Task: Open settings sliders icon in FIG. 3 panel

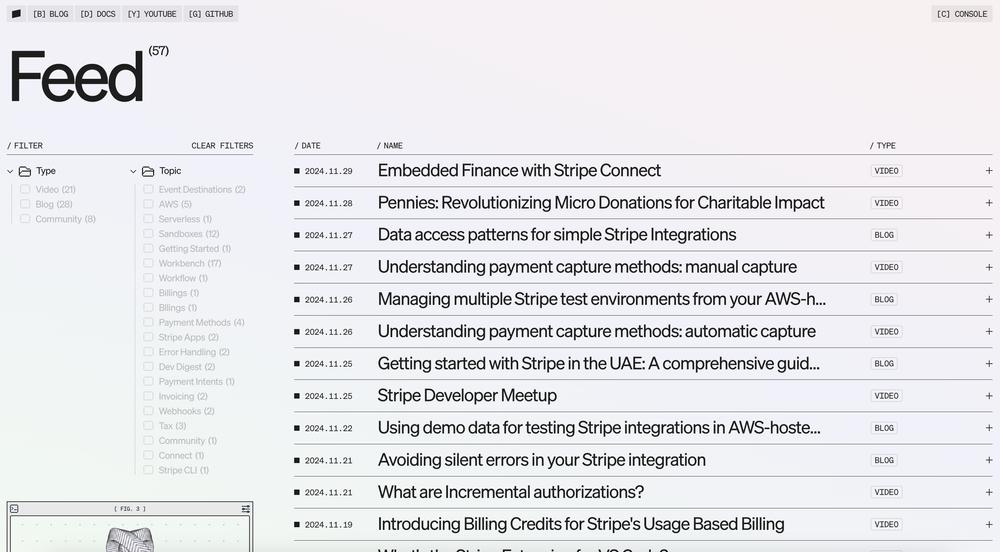Action: coord(246,509)
